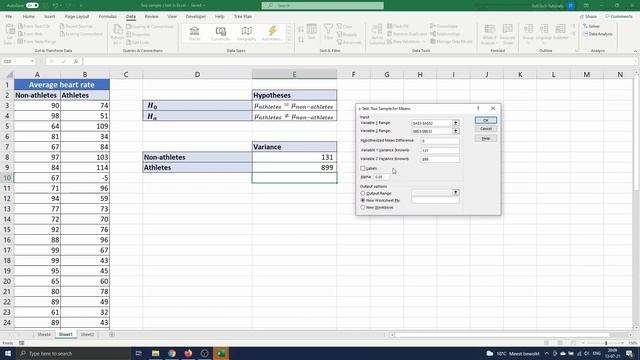Click the Alpha input field
The image size is (640, 360).
click(x=382, y=177)
